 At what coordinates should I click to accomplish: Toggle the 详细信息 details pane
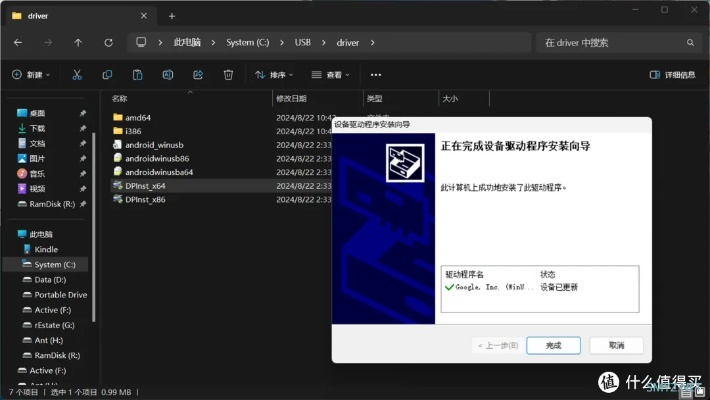(672, 75)
